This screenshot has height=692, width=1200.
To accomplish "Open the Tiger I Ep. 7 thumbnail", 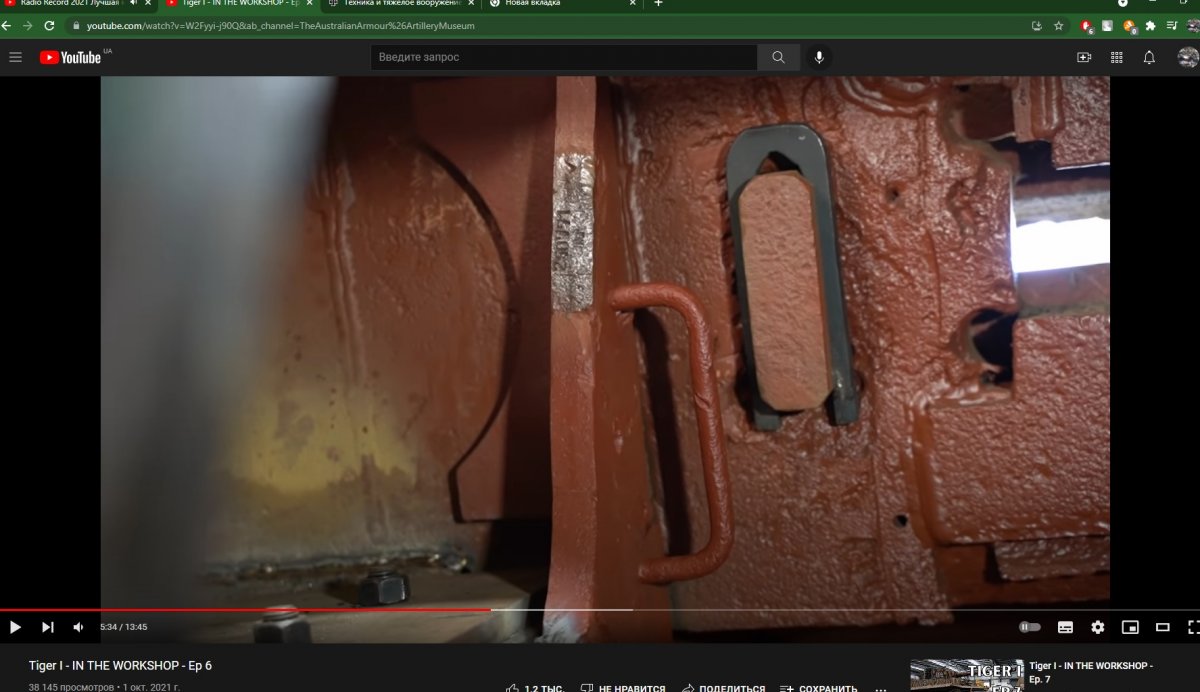I will 967,675.
